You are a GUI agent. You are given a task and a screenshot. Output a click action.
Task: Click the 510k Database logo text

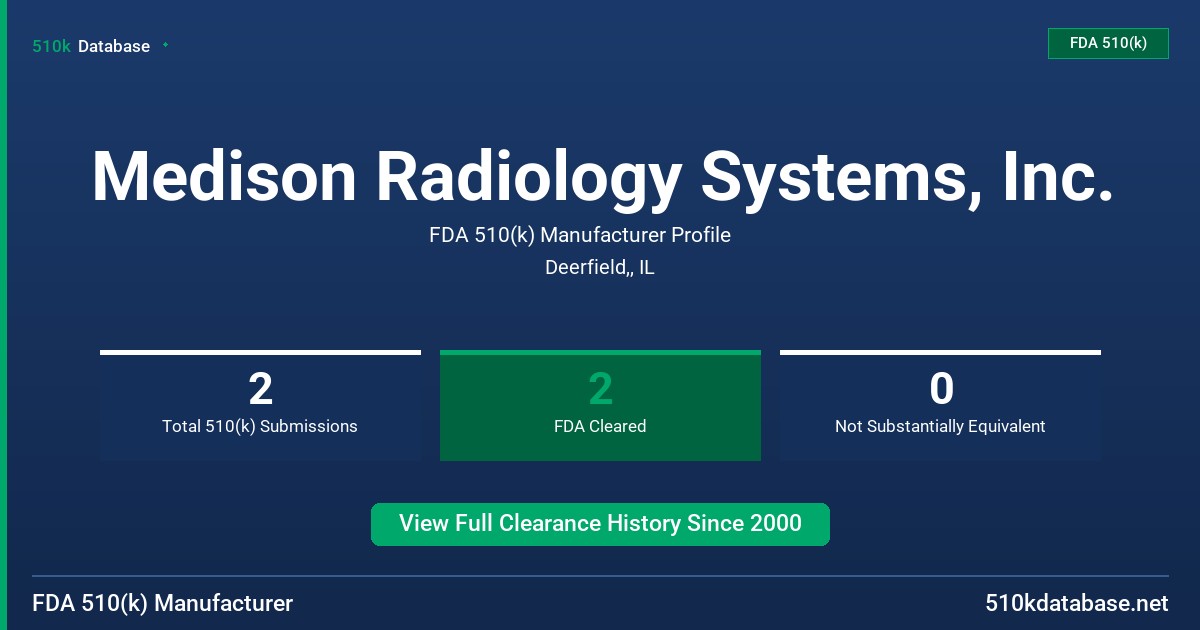pos(91,46)
